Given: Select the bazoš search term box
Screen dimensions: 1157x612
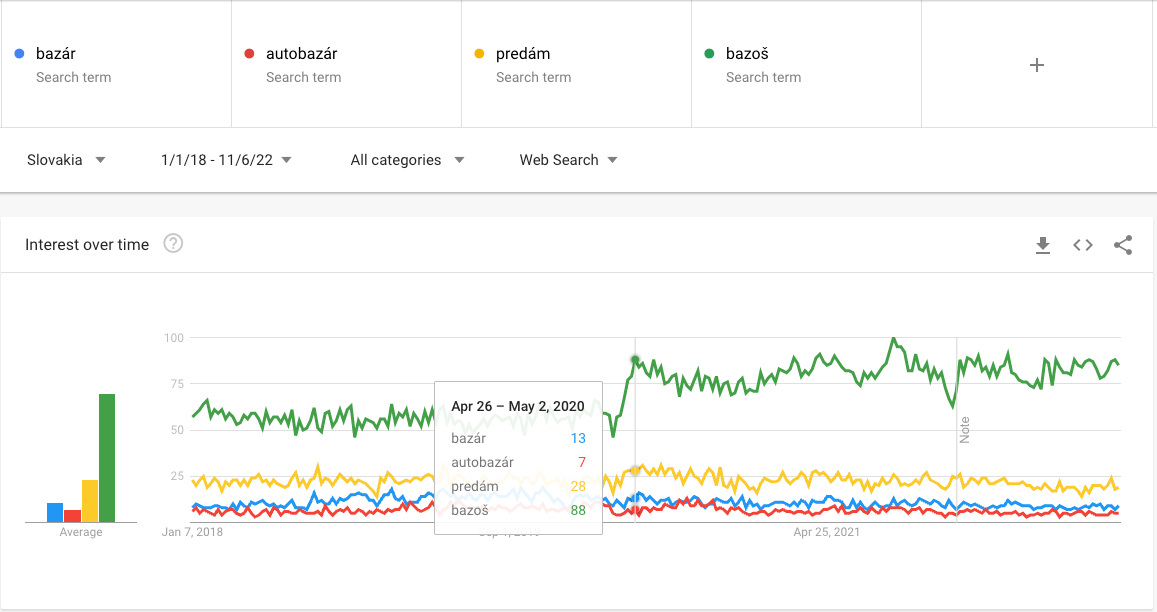Looking at the screenshot, I should point(807,64).
